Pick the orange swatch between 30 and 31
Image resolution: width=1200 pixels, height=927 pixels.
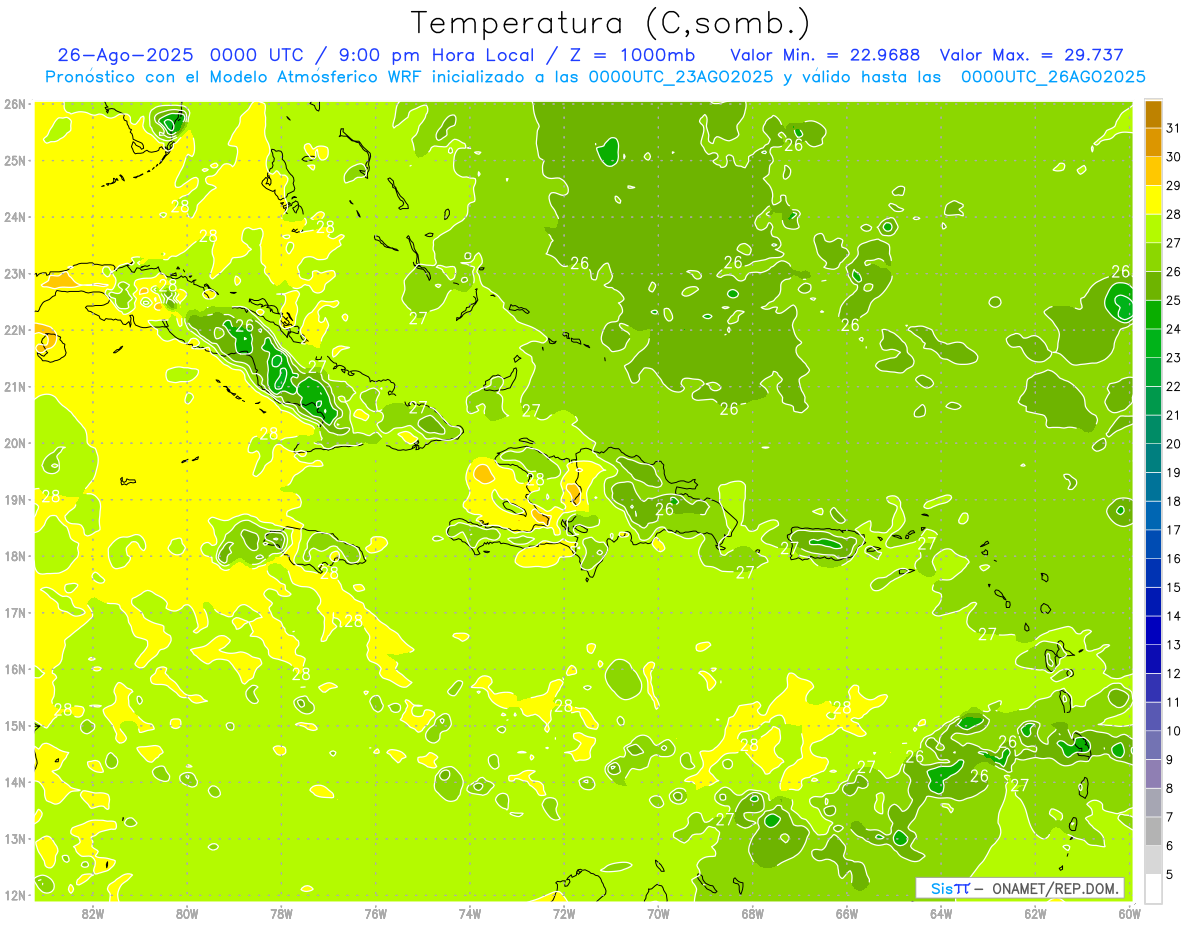[x=1153, y=143]
